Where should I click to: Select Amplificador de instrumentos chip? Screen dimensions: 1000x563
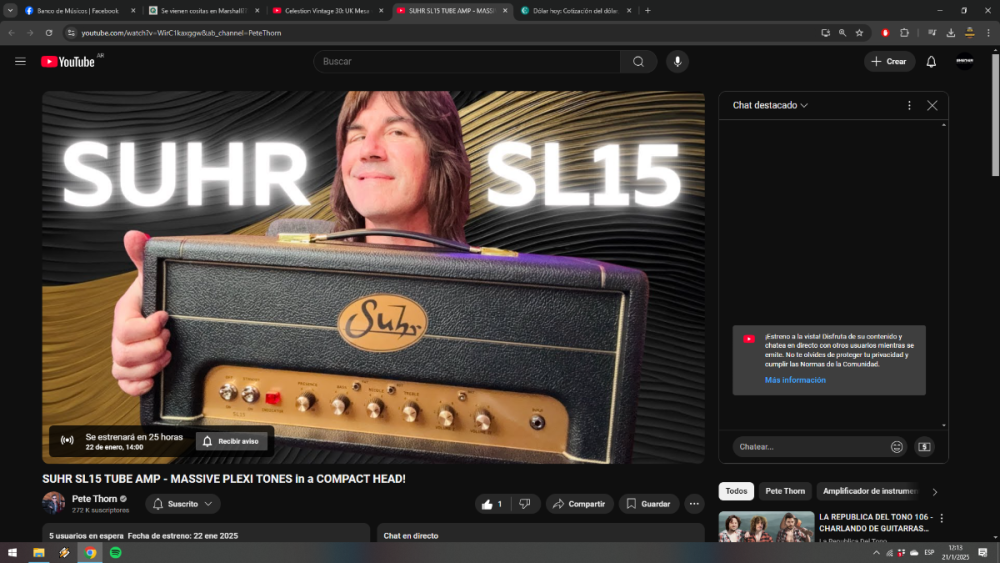pyautogui.click(x=869, y=491)
